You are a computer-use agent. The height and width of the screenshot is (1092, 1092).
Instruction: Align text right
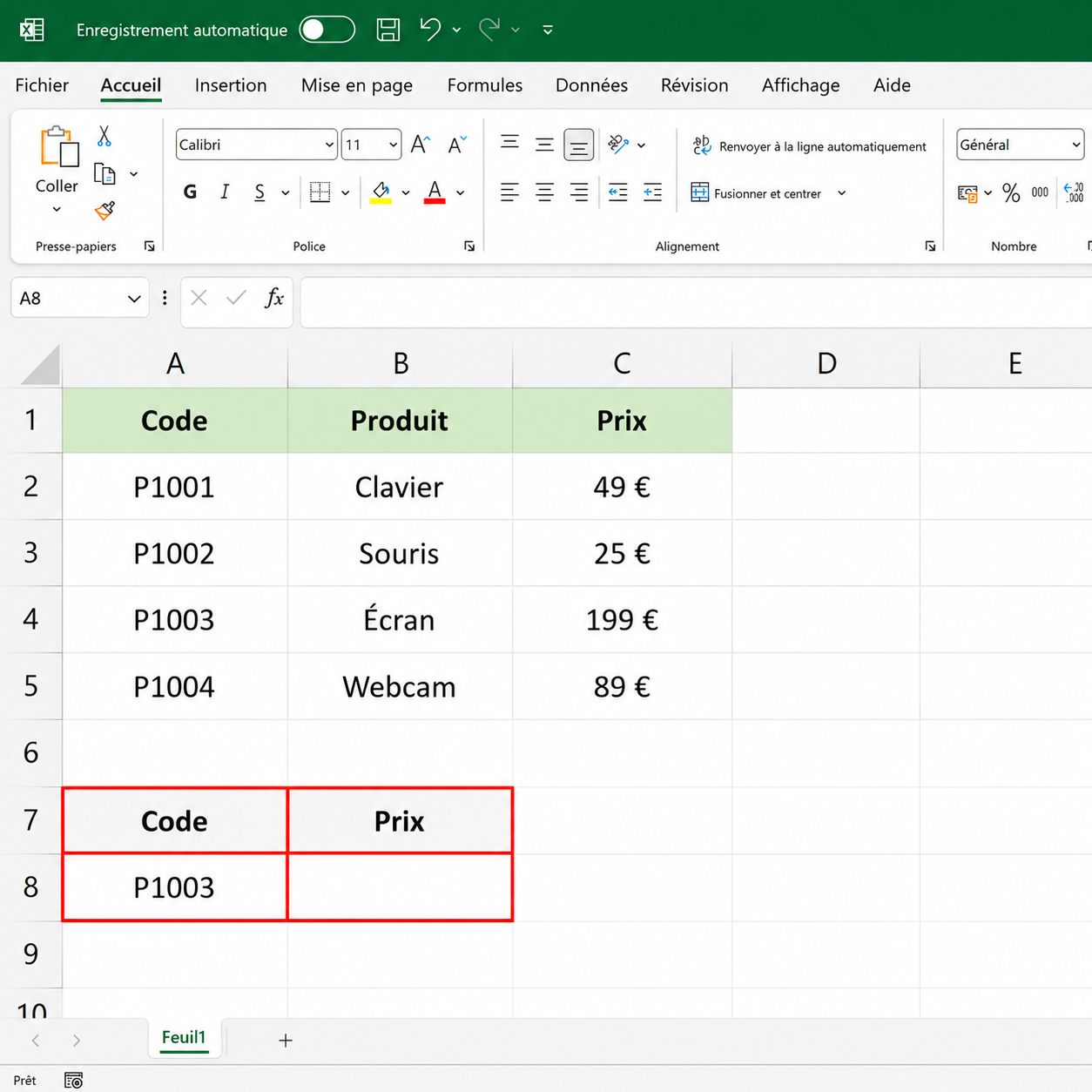[x=579, y=192]
